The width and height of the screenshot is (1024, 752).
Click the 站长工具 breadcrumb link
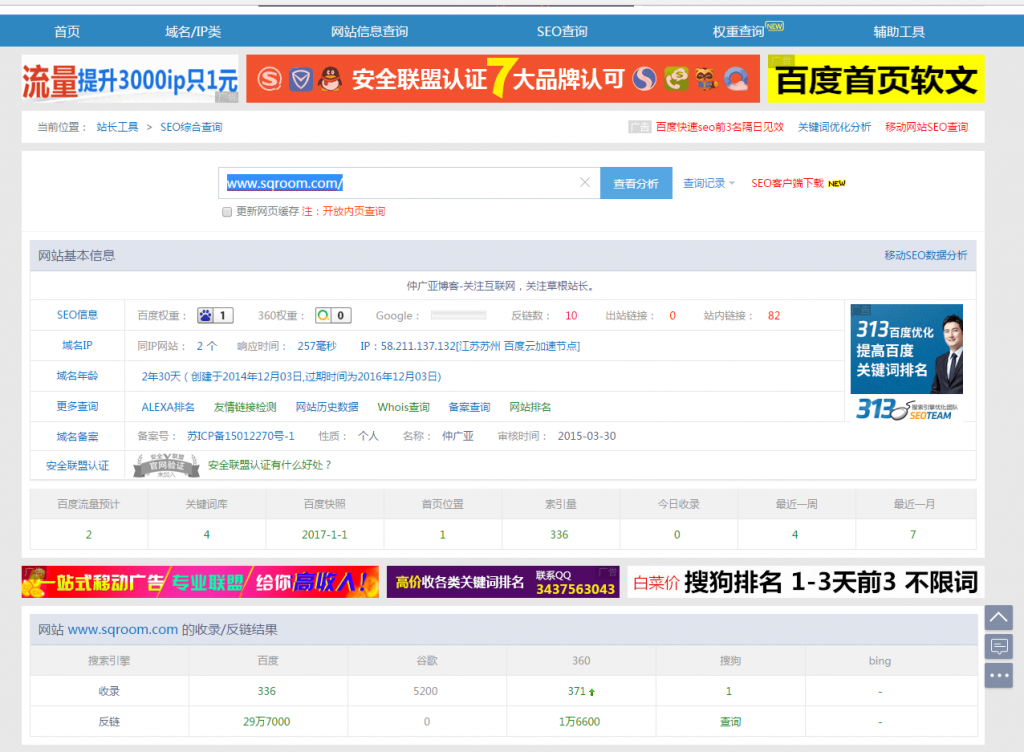tap(118, 127)
